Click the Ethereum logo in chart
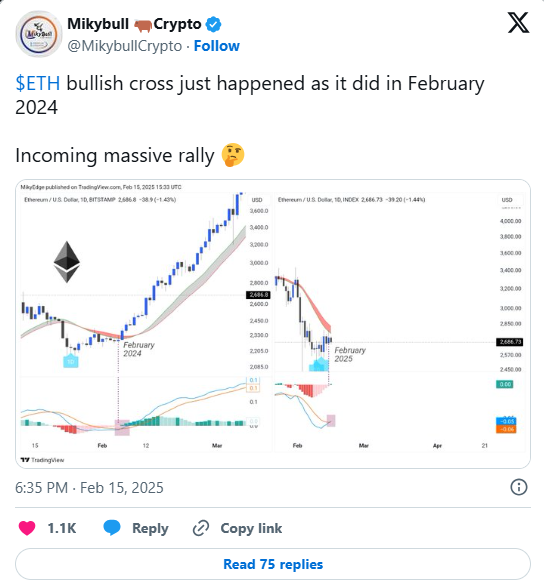This screenshot has height=588, width=544. (x=67, y=262)
